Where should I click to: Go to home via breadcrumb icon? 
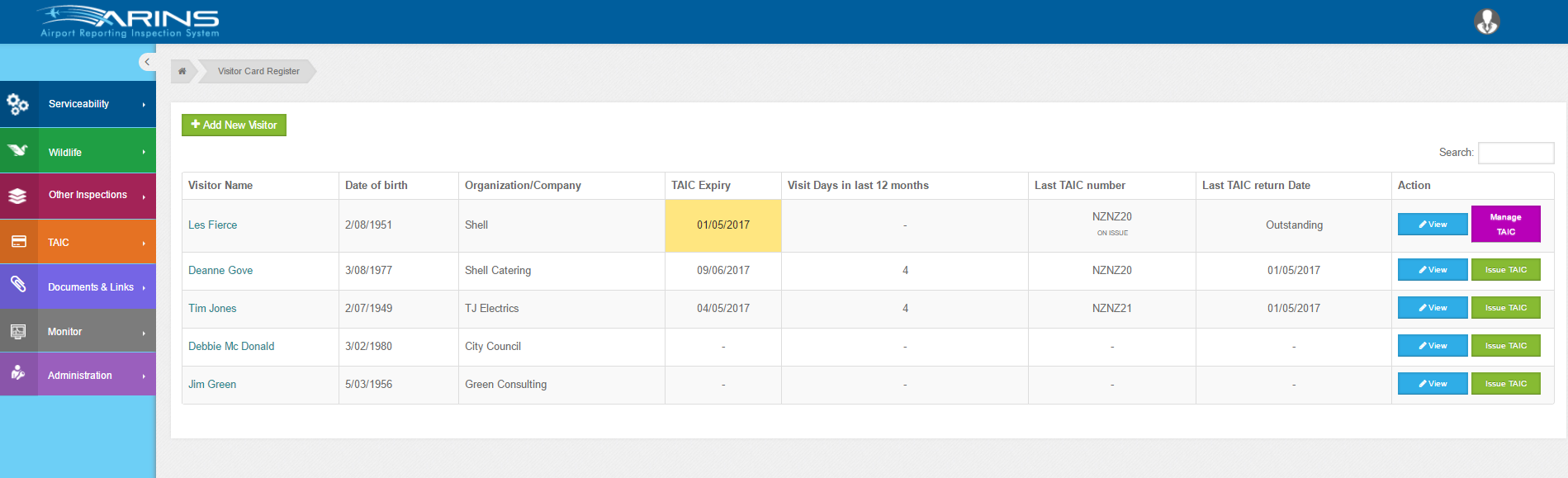click(182, 71)
